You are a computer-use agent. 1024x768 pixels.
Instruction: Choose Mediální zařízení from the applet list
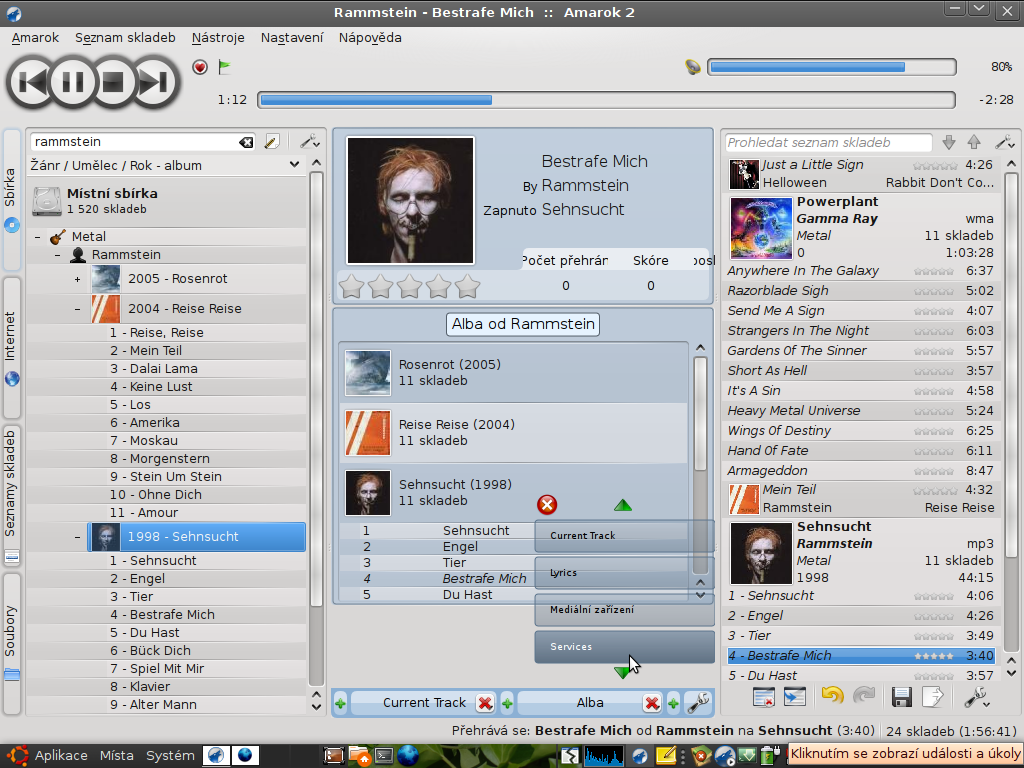[624, 610]
